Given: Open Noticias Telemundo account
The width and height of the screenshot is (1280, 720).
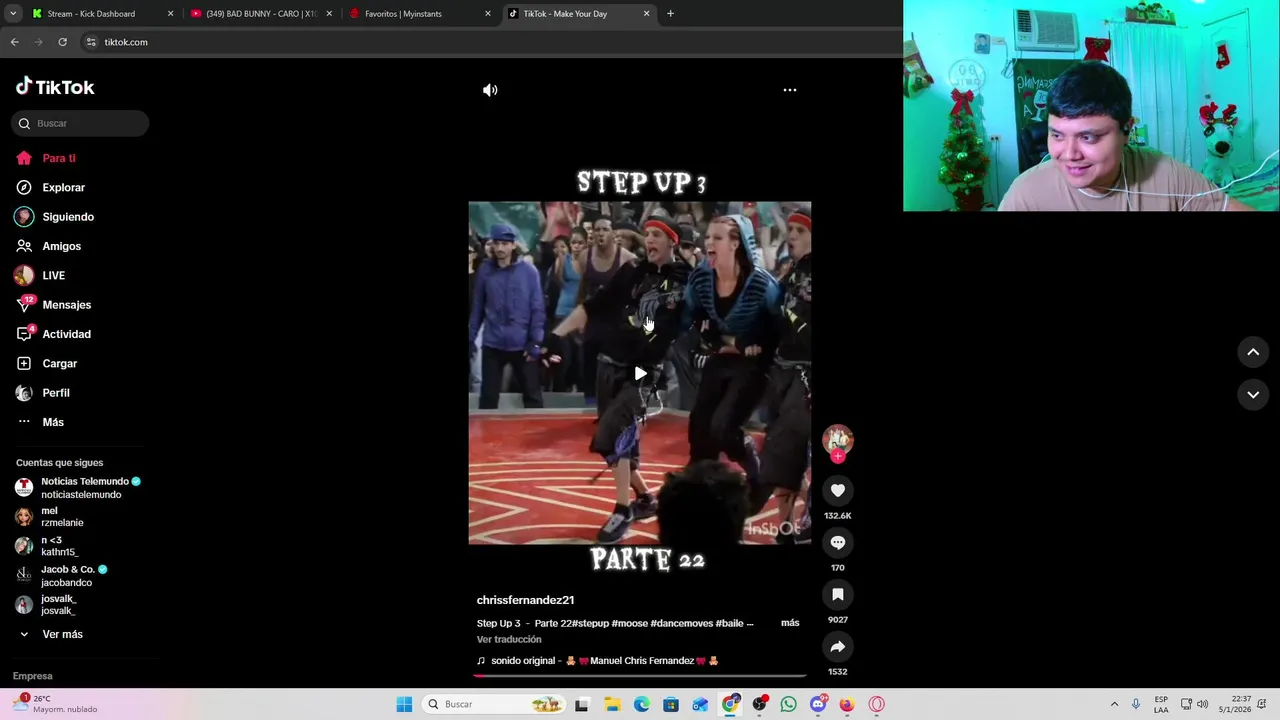Looking at the screenshot, I should [x=78, y=487].
